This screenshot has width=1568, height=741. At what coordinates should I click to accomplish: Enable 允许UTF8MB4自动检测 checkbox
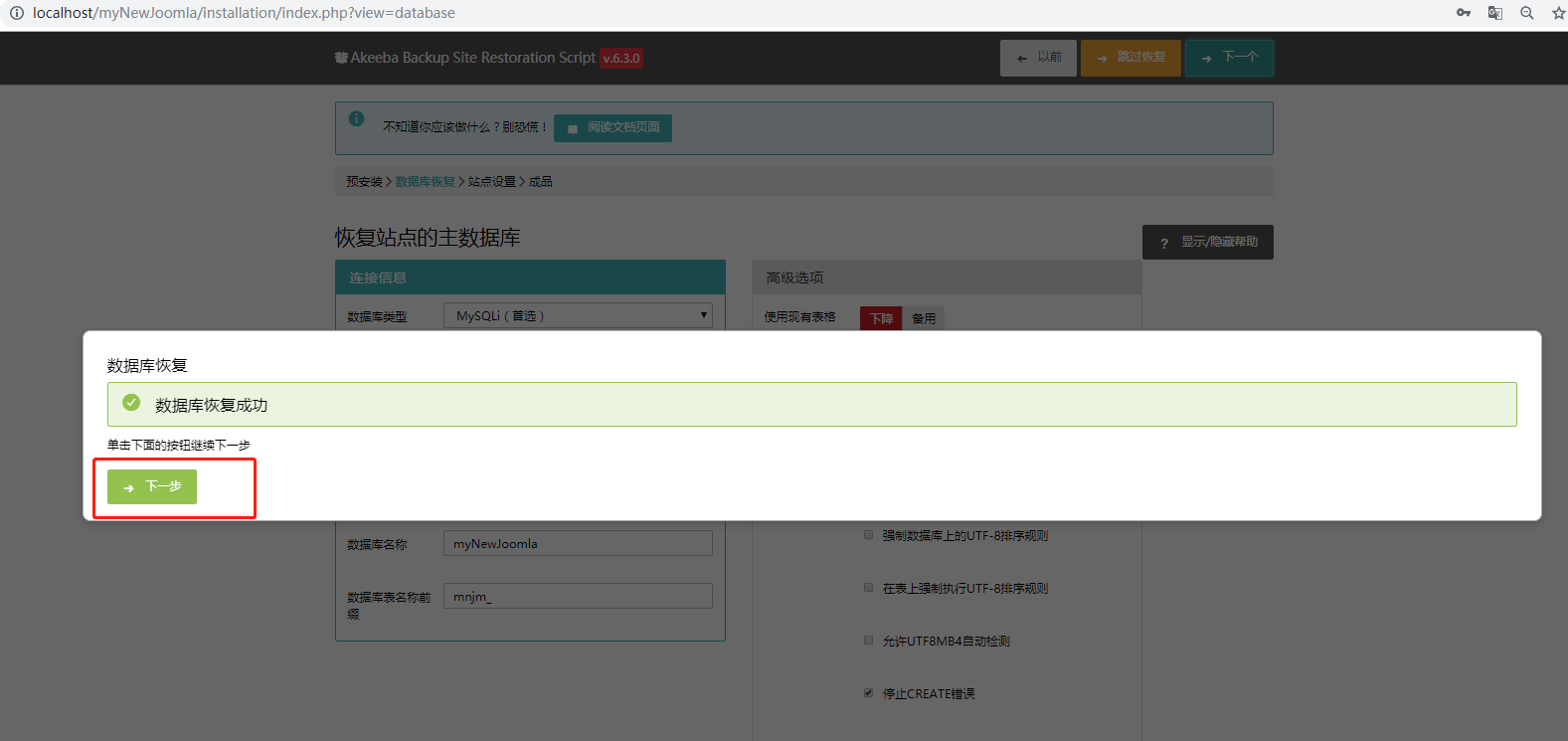click(x=868, y=641)
